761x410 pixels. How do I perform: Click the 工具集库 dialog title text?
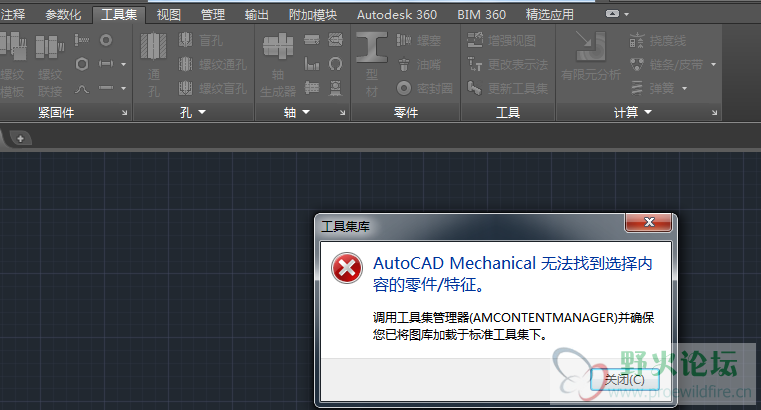(345, 227)
